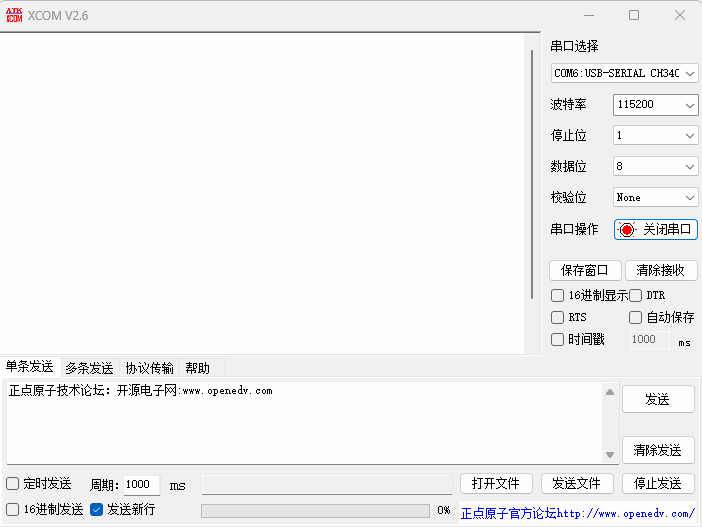This screenshot has height=527, width=702.
Task: Click the 发送 send button
Action: click(x=658, y=399)
